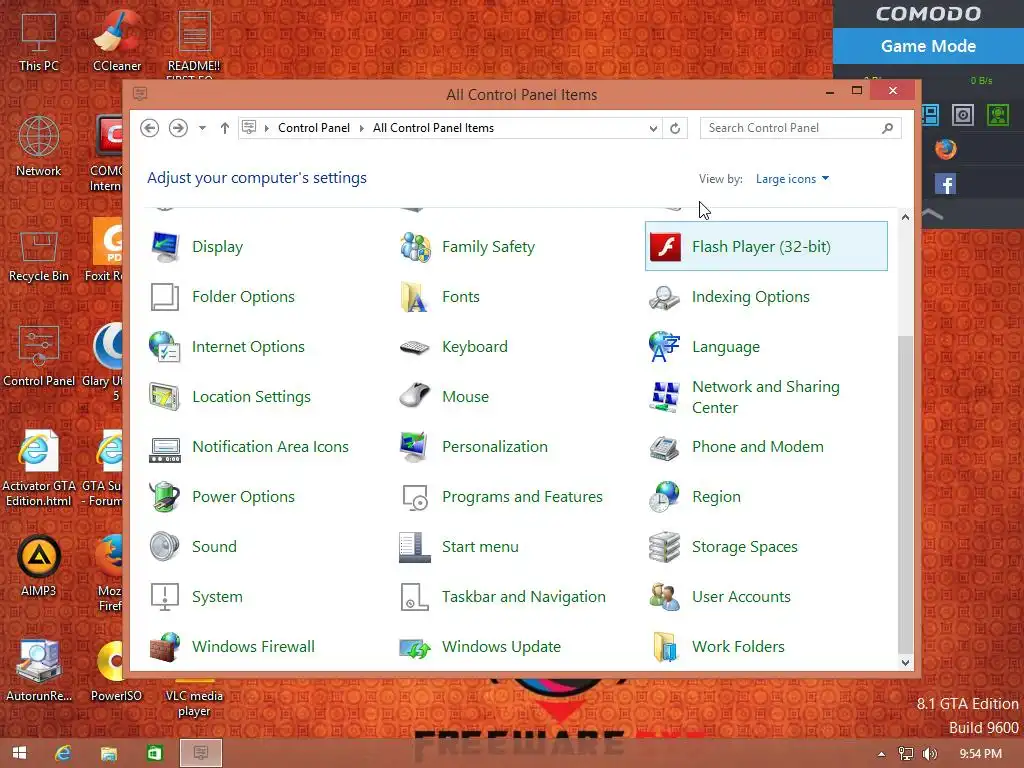Click the Keyboard icon
The height and width of the screenshot is (768, 1024).
(x=415, y=347)
